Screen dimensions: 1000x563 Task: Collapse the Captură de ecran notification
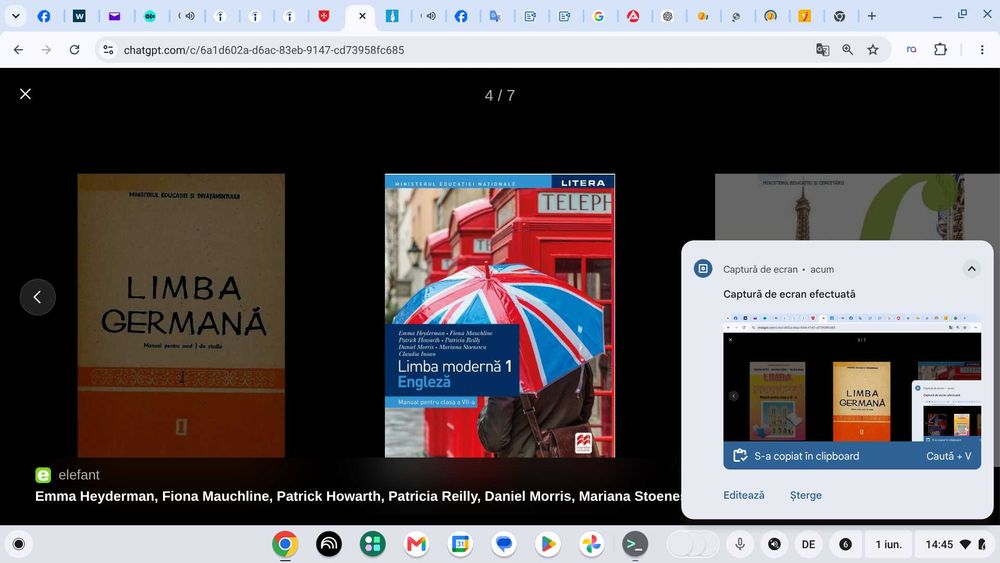pyautogui.click(x=971, y=268)
